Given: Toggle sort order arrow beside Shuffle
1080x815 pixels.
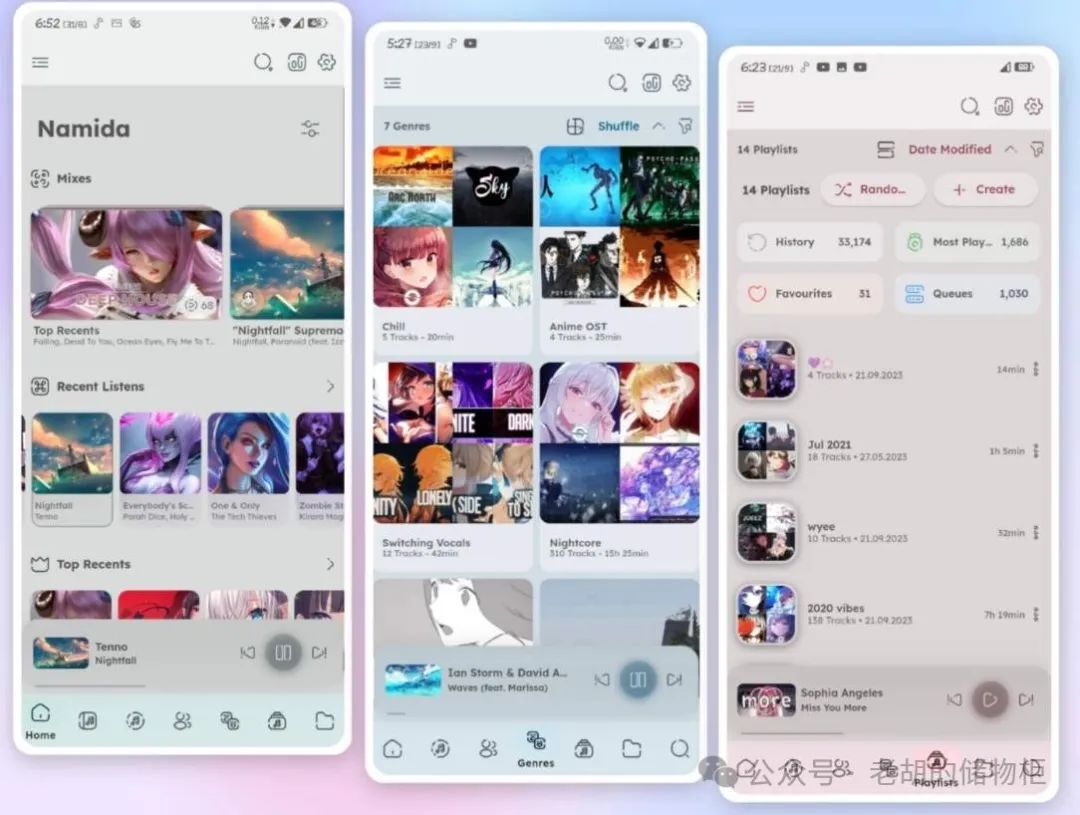Looking at the screenshot, I should coord(658,126).
